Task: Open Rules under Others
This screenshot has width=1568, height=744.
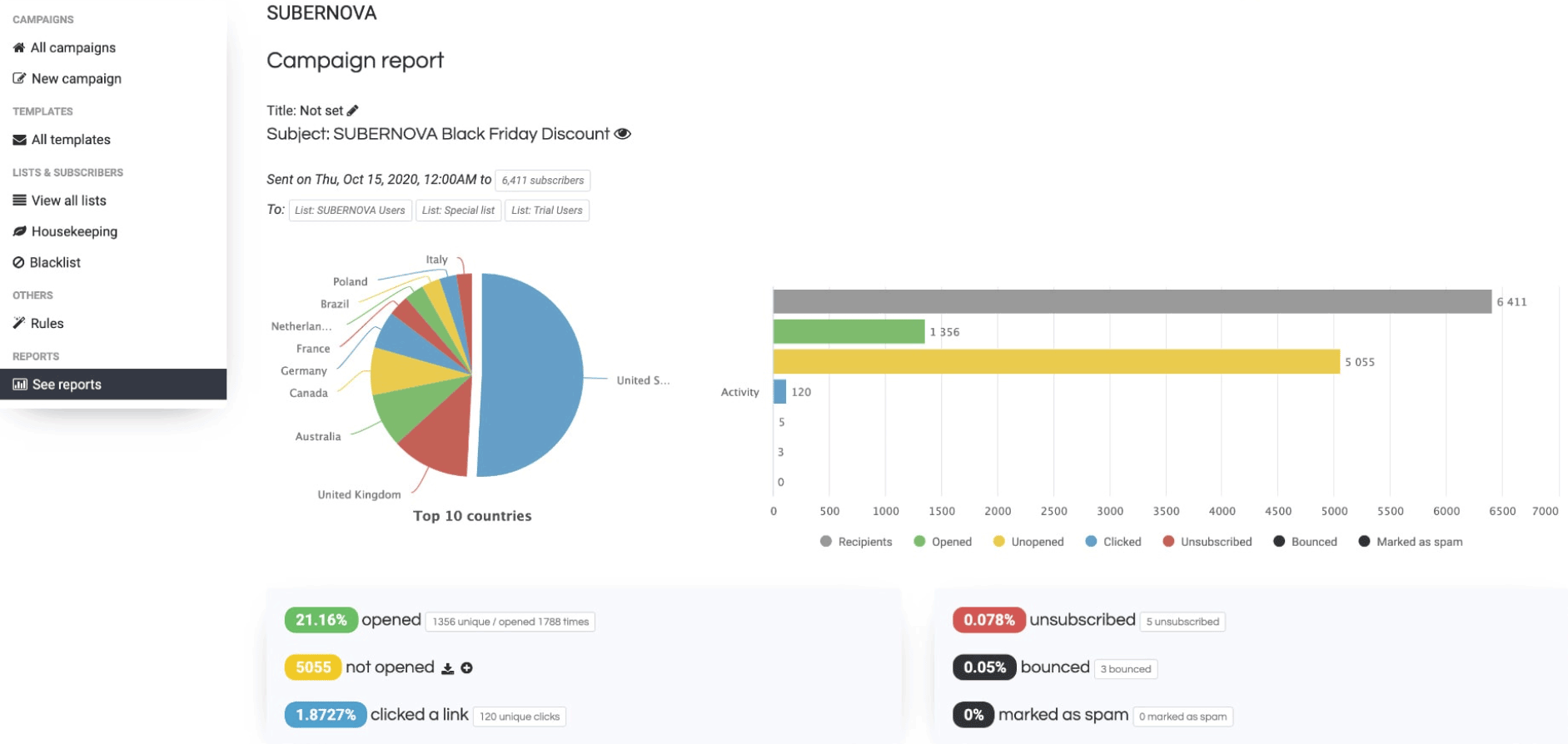Action: pyautogui.click(x=38, y=324)
